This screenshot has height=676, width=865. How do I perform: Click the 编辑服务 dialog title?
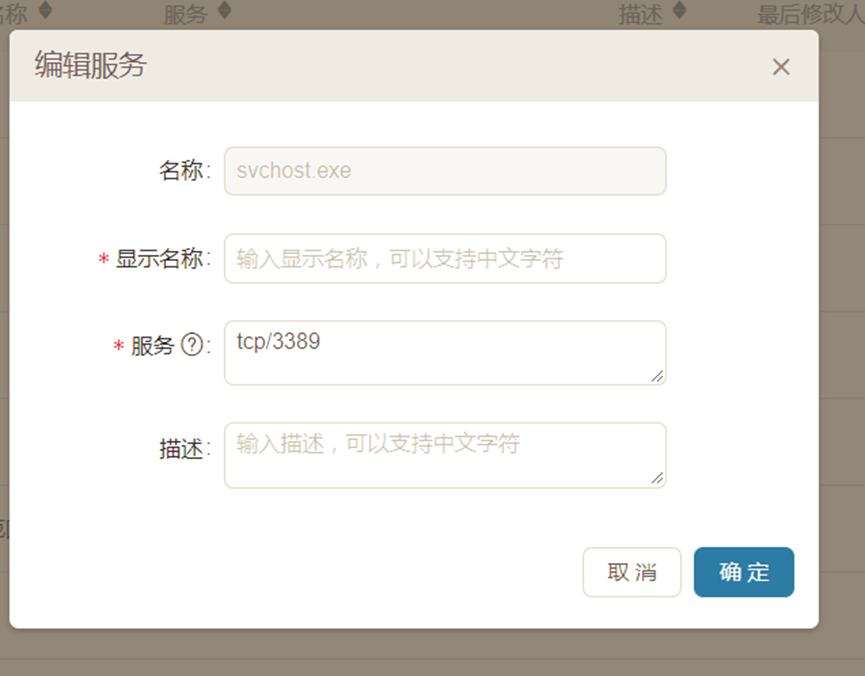pos(91,66)
